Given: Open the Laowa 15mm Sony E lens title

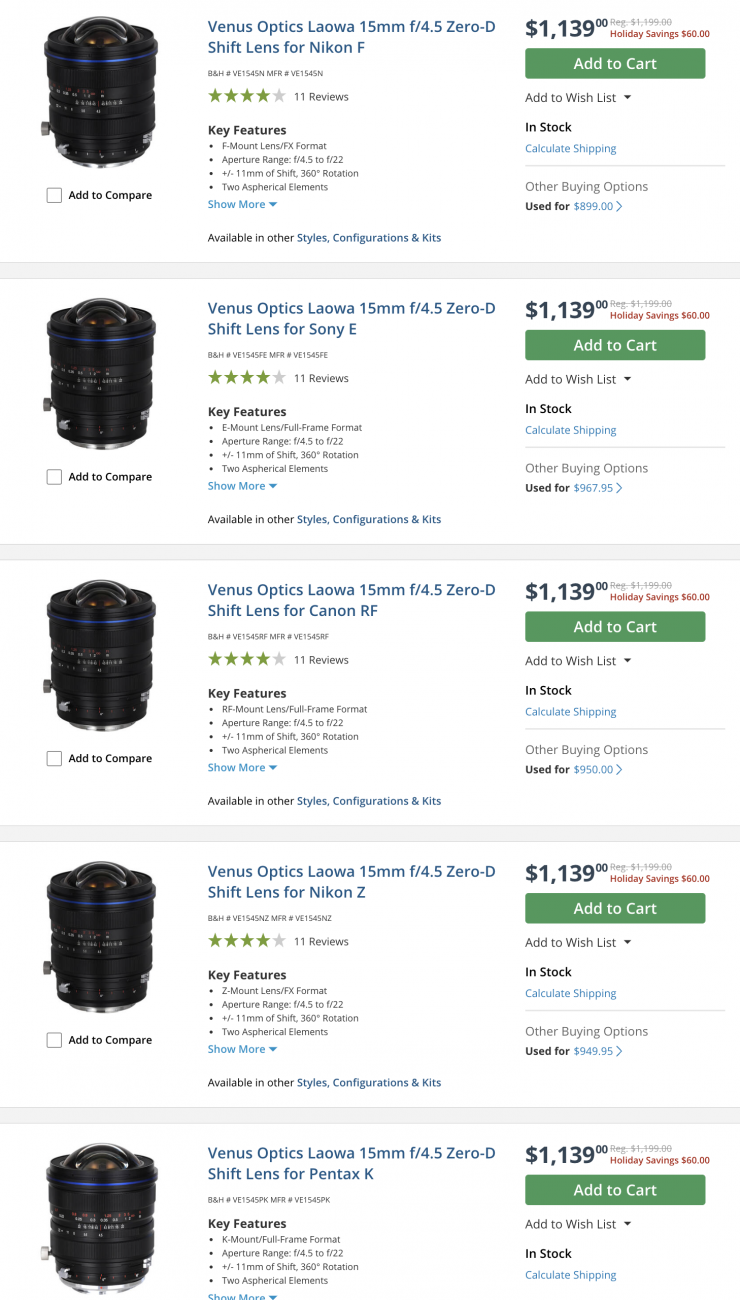Looking at the screenshot, I should pos(351,319).
